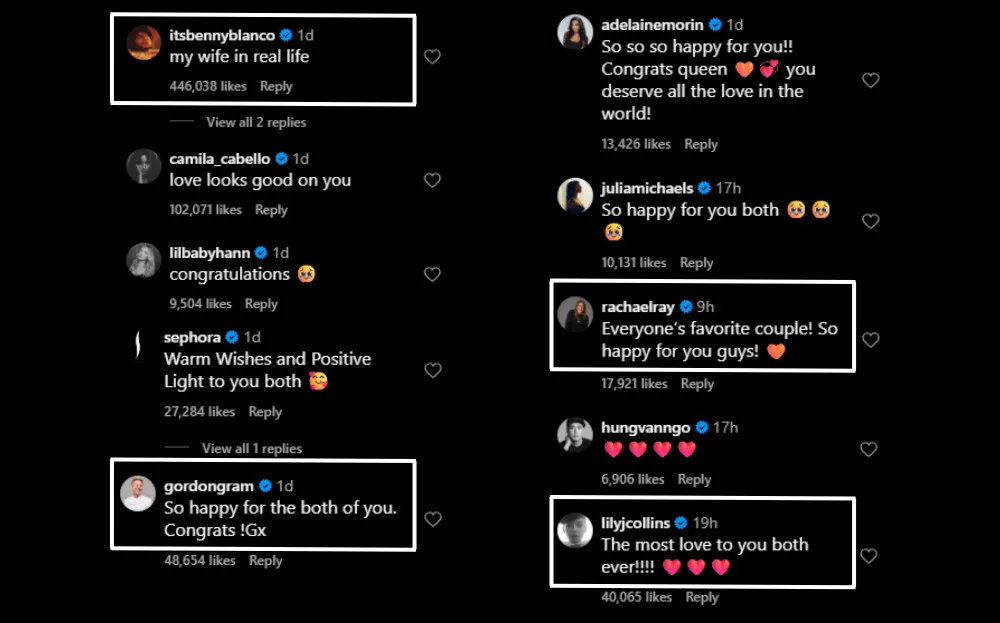Image resolution: width=1000 pixels, height=623 pixels.
Task: Reply to camila_cabello's comment
Action: (x=271, y=210)
